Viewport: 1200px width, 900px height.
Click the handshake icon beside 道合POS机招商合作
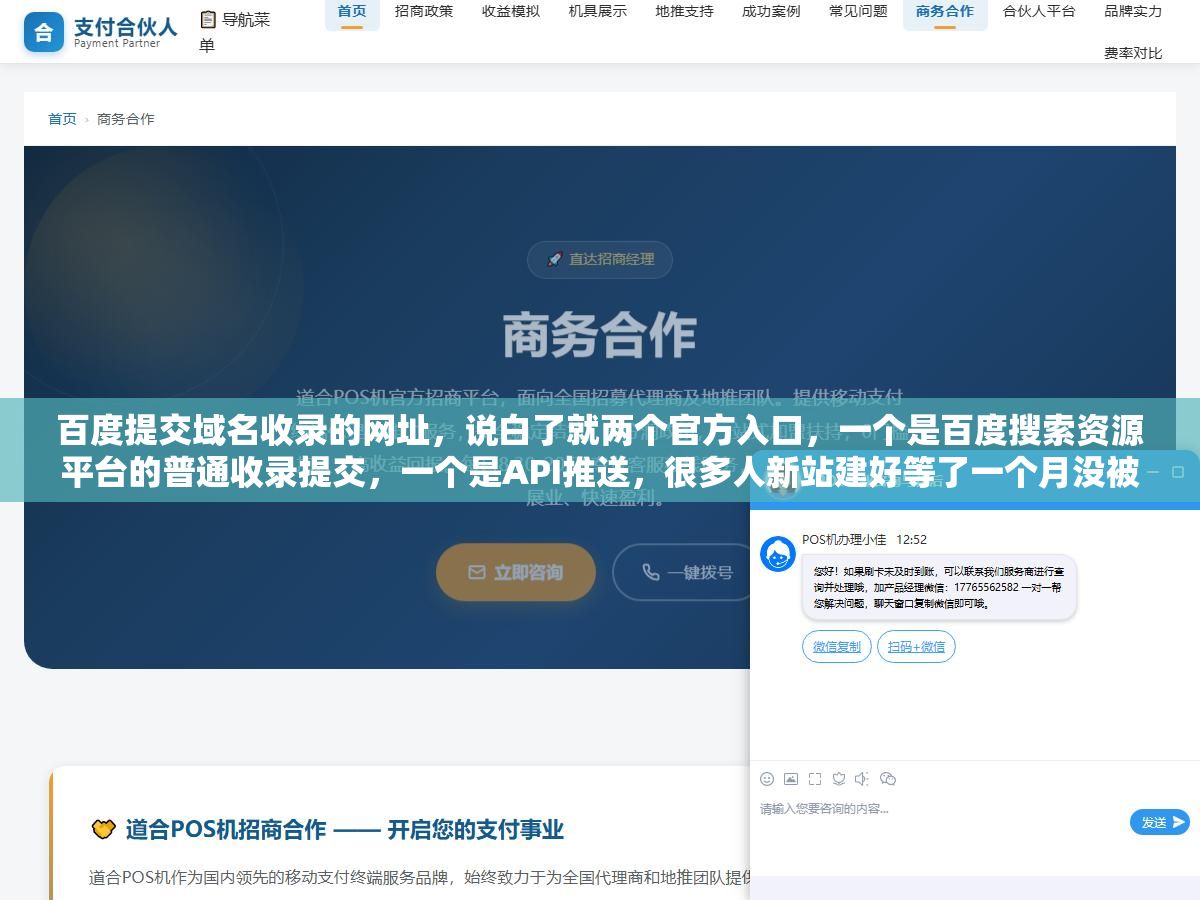pos(103,829)
